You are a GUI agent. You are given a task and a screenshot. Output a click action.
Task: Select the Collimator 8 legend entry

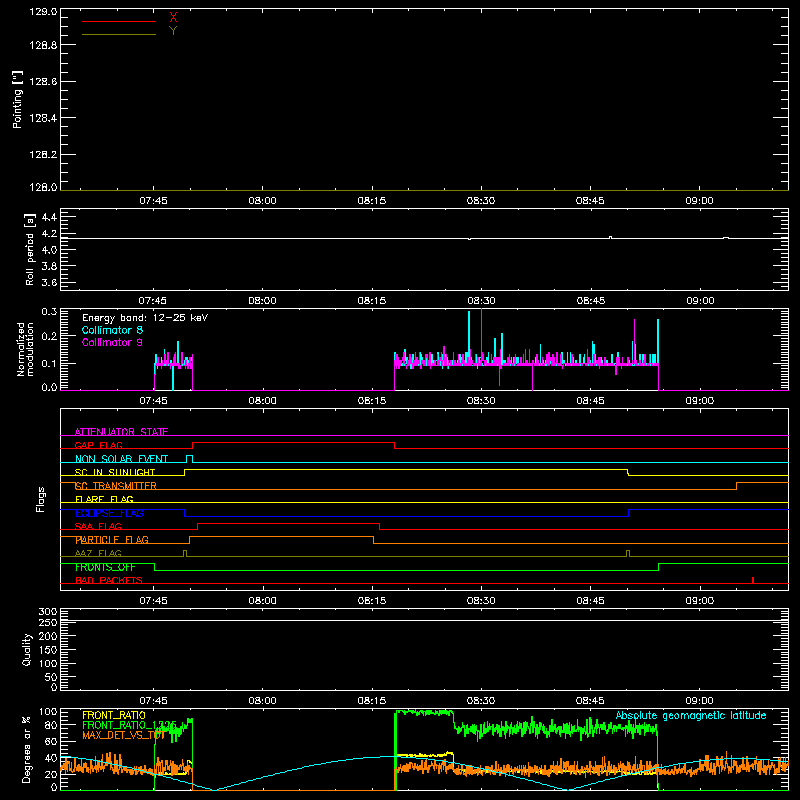(112, 330)
